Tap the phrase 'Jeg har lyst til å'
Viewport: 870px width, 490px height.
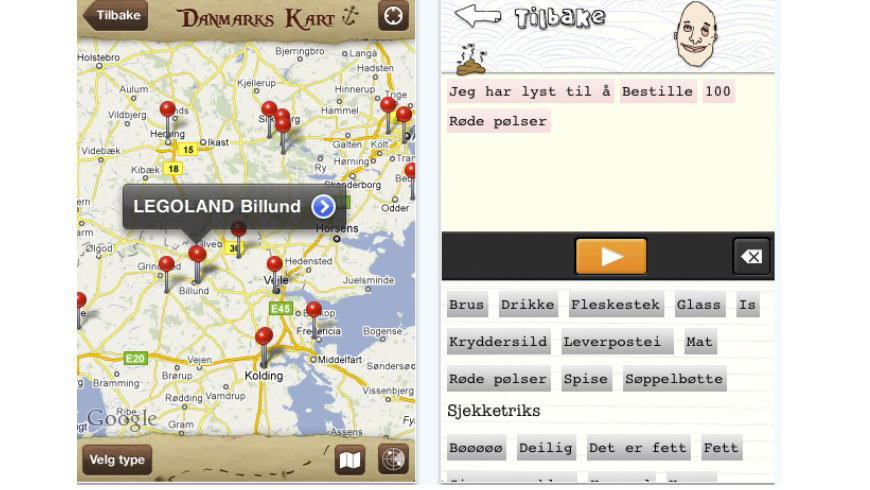530,92
